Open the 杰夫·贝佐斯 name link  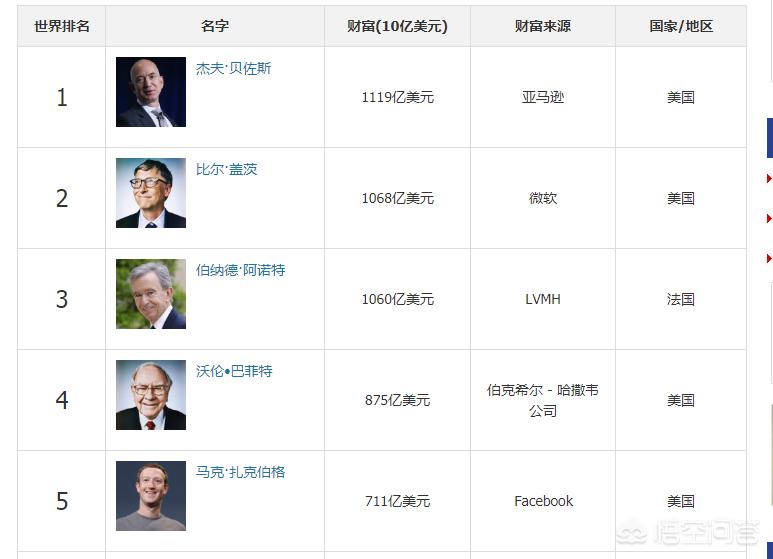coord(233,69)
